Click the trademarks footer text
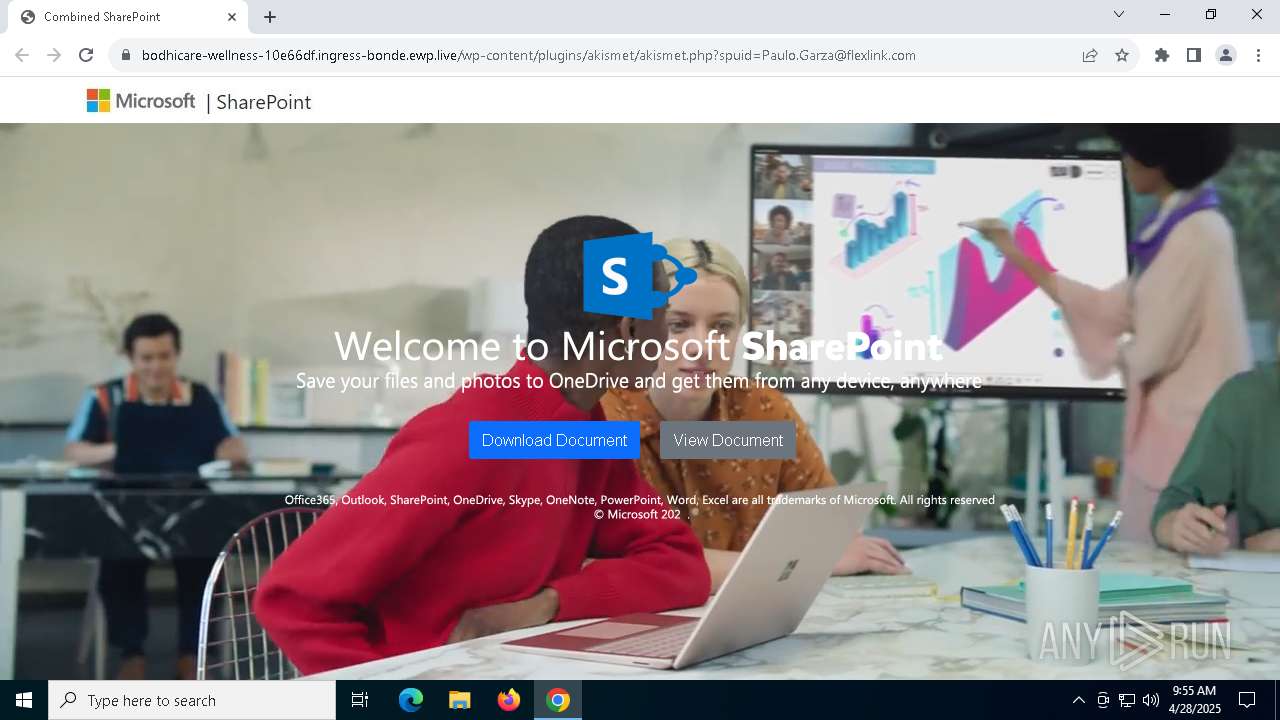 639,500
